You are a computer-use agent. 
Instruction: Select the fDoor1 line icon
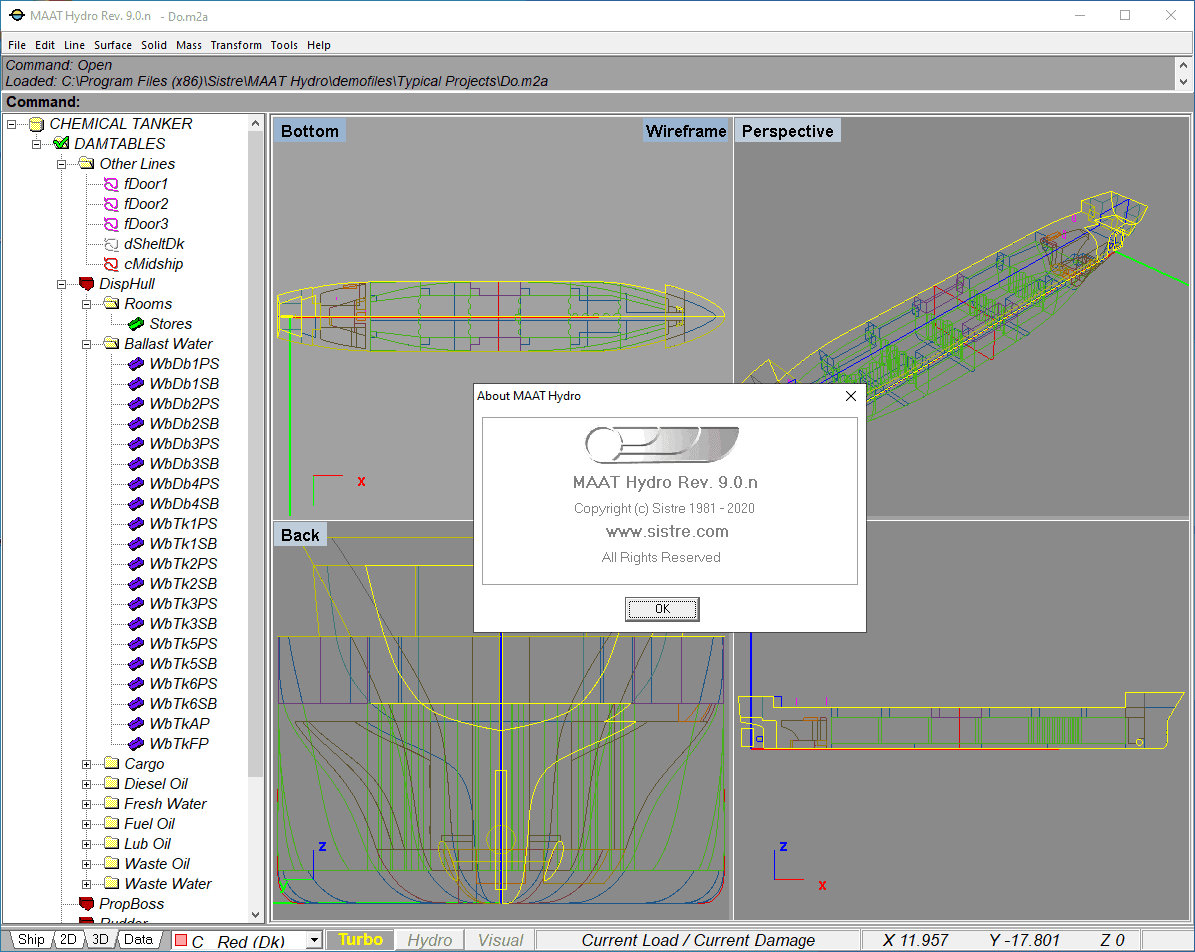click(x=111, y=184)
